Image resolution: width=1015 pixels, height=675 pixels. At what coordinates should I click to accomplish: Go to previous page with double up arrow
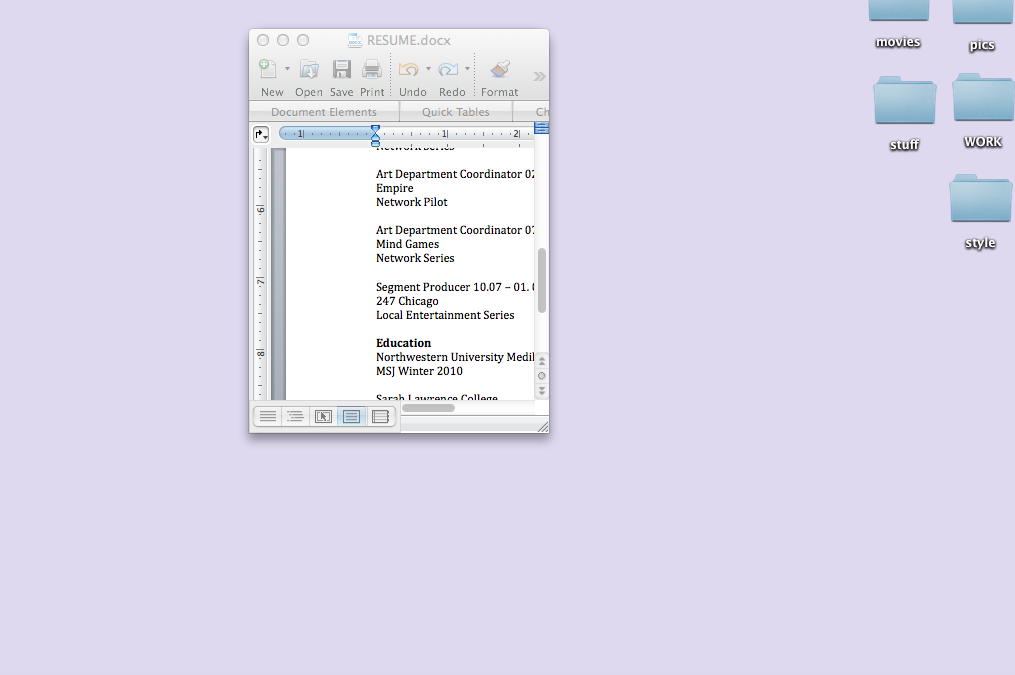pos(542,360)
